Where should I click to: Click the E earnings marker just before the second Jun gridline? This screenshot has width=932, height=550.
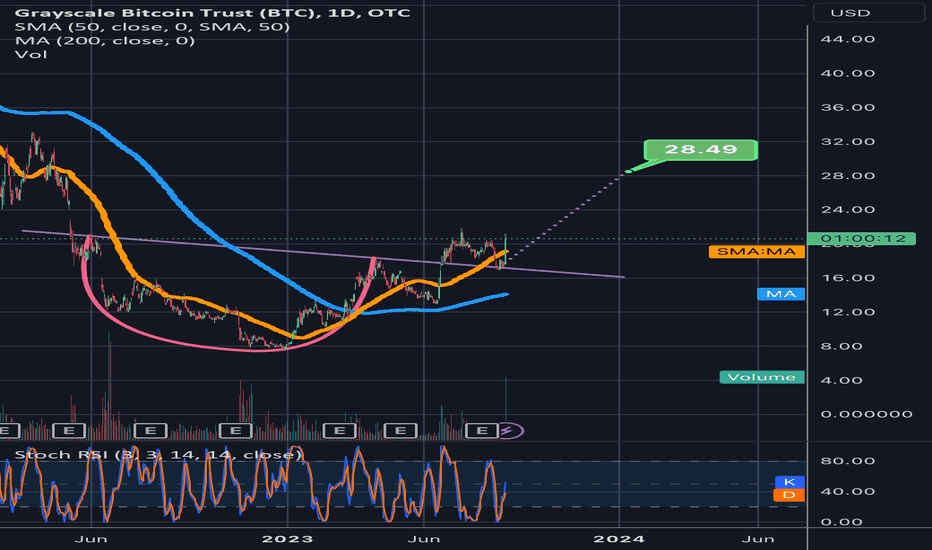401,430
